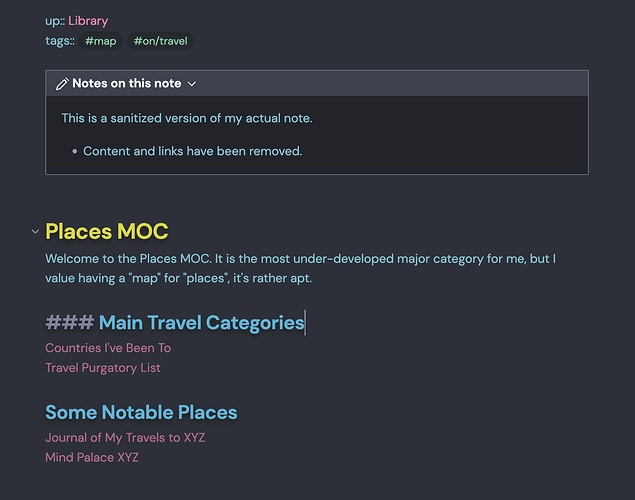The width and height of the screenshot is (635, 500).
Task: Select the #map tag
Action: pyautogui.click(x=100, y=41)
